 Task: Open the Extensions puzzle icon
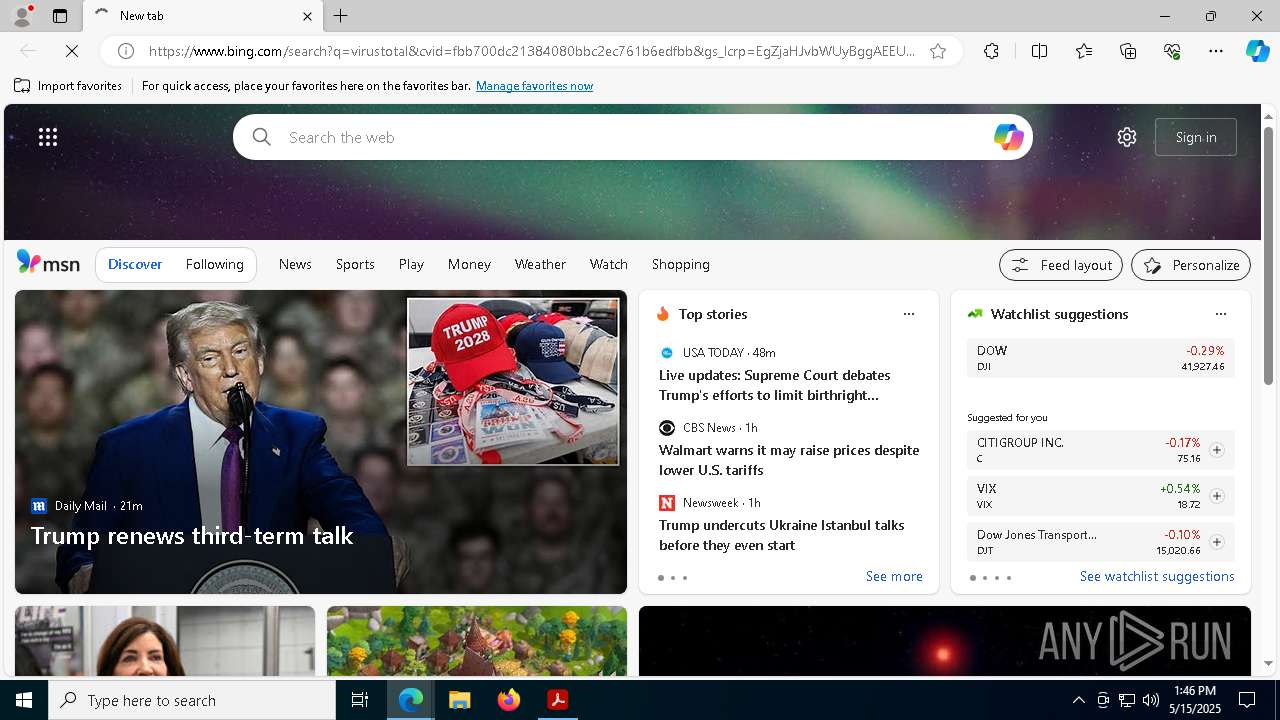tap(991, 51)
